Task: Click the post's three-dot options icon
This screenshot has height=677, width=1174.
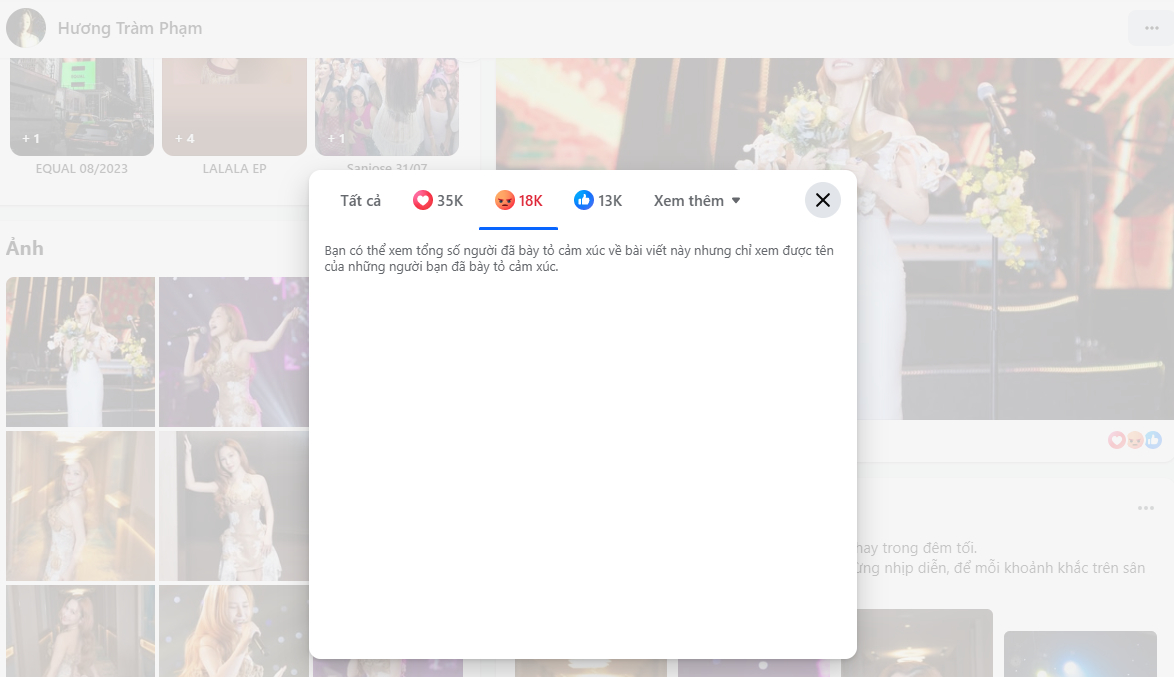Action: tap(1148, 507)
